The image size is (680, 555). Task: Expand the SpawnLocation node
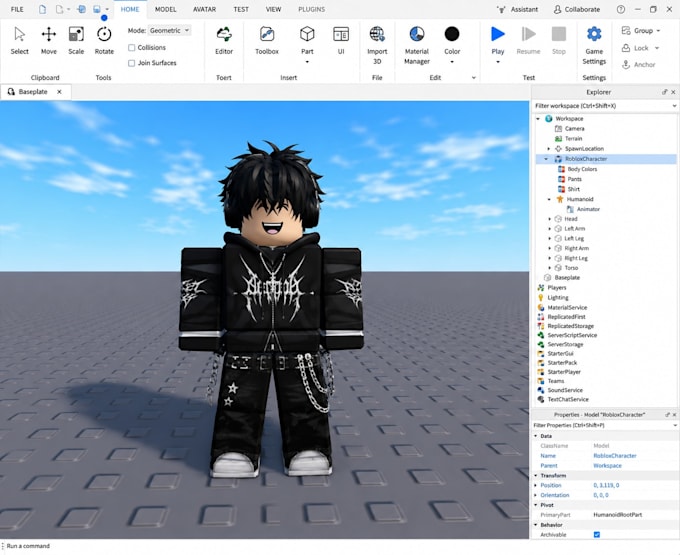(549, 149)
